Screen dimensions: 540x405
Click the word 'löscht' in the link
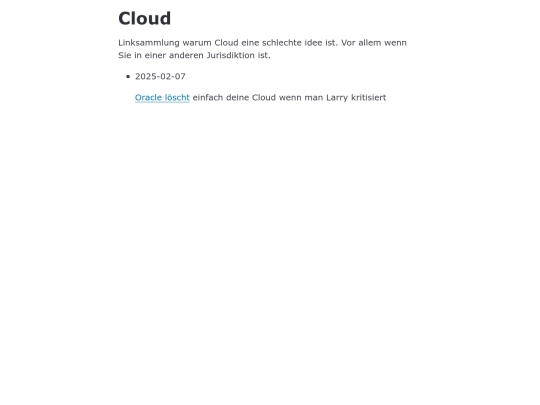(x=177, y=98)
